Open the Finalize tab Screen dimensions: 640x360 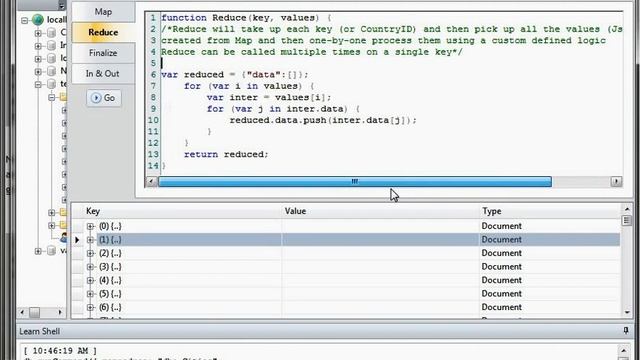103,53
